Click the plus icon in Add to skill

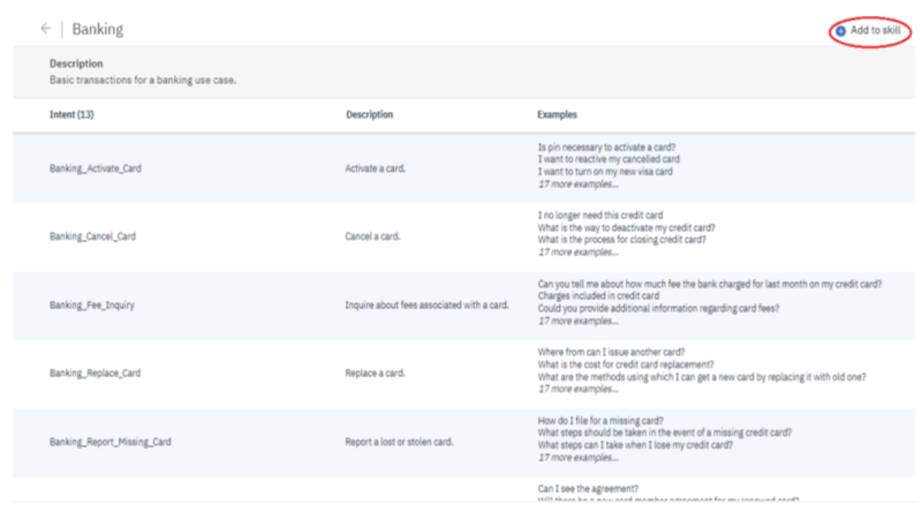coord(841,31)
